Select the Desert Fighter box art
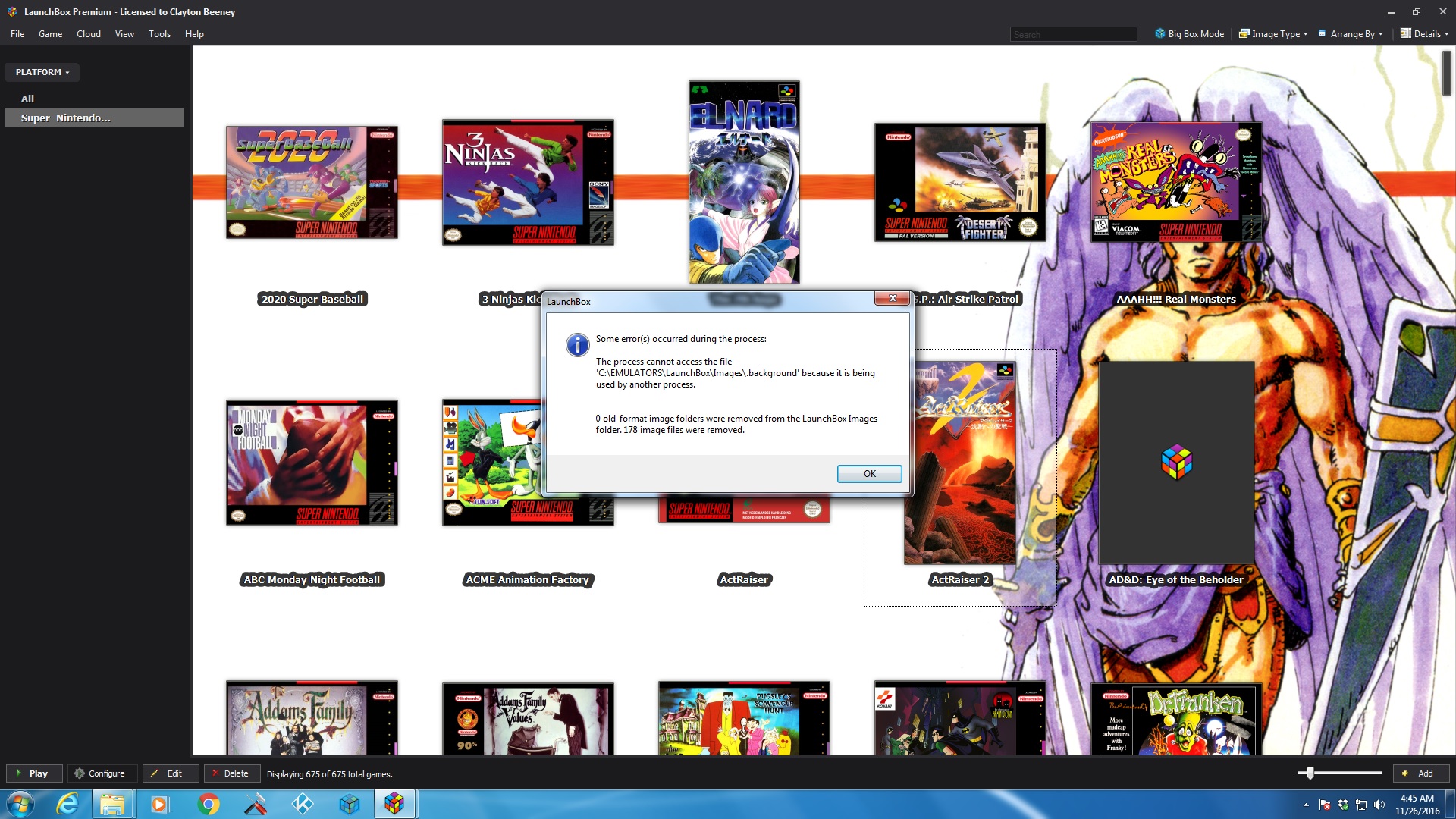This screenshot has height=819, width=1456. tap(960, 182)
